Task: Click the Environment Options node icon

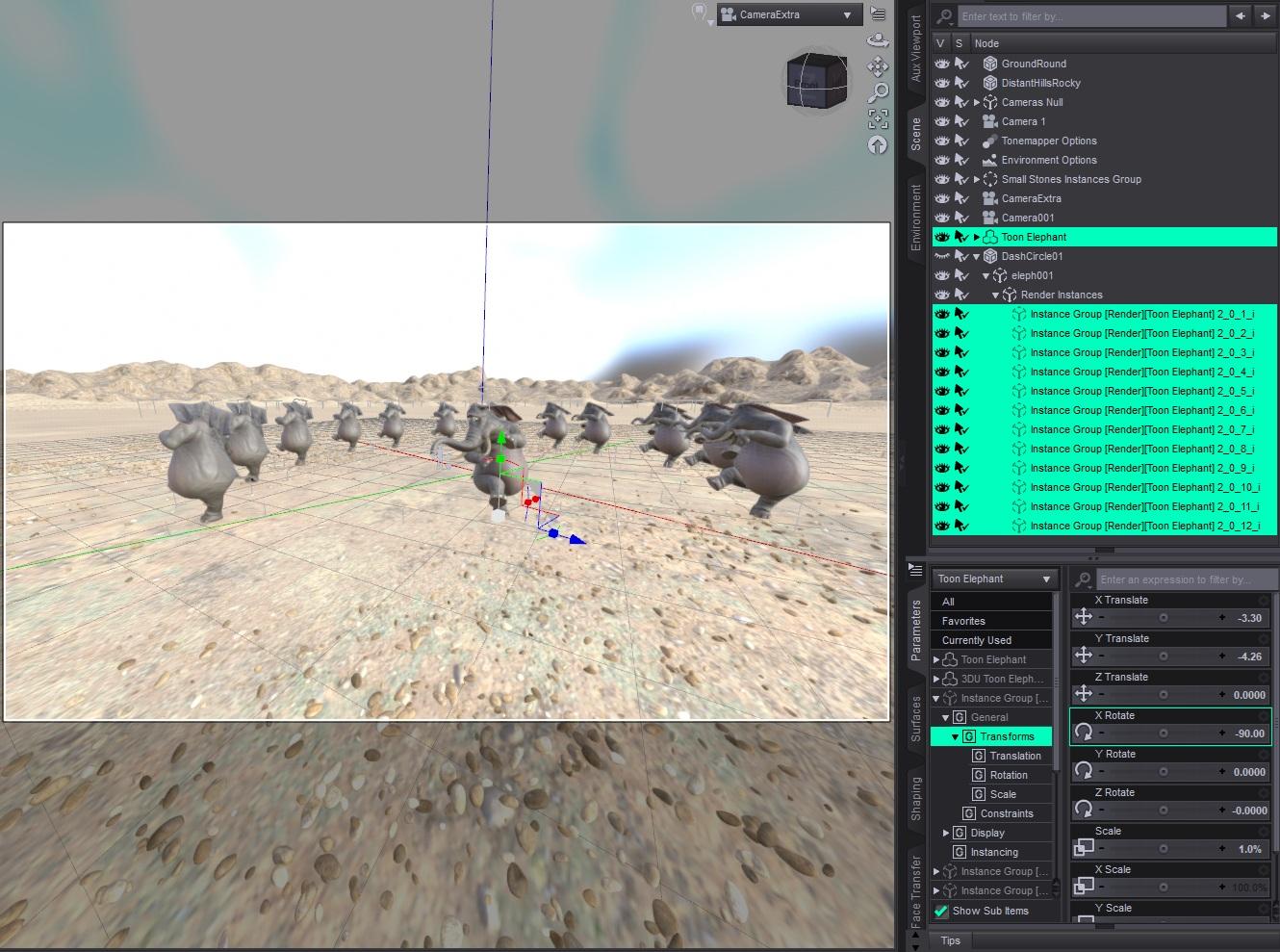Action: click(989, 160)
